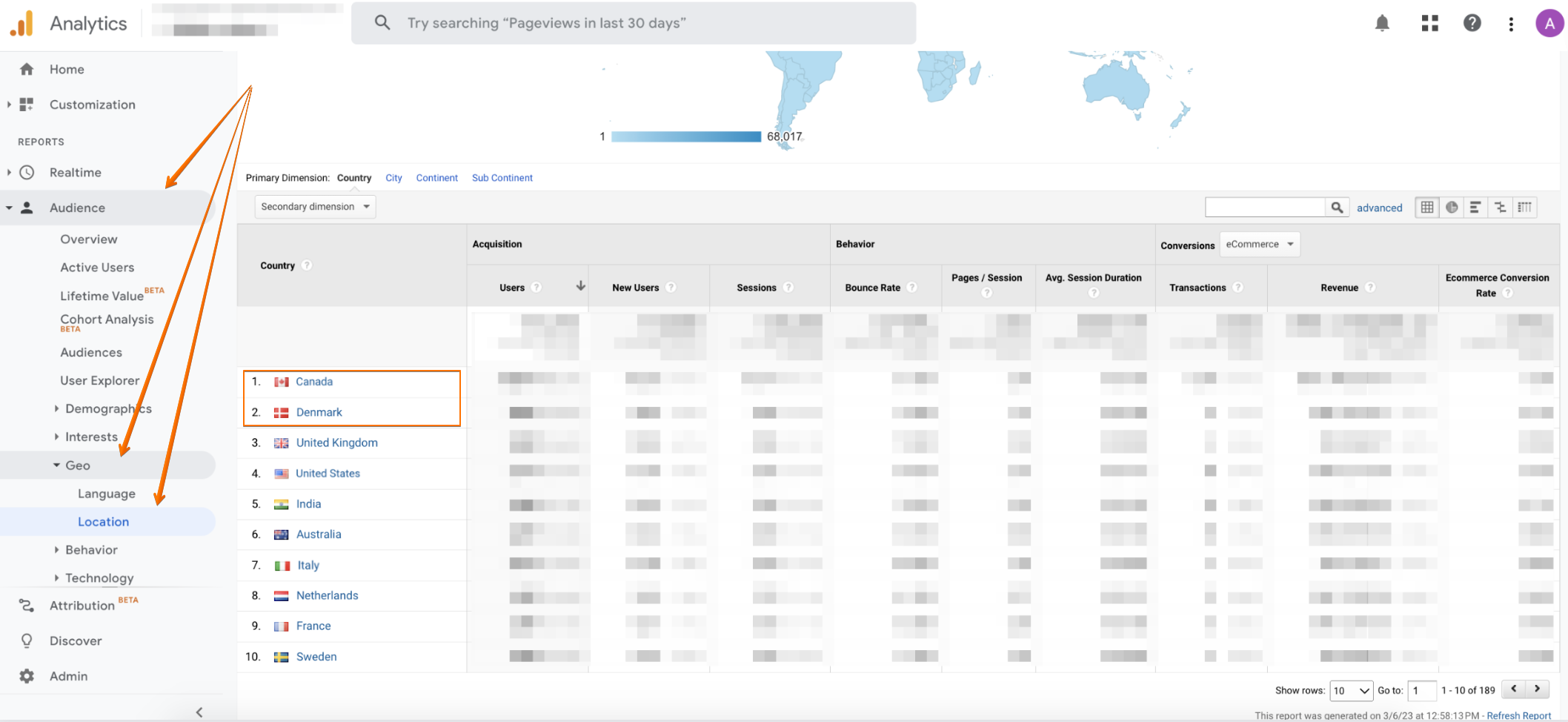Image resolution: width=1568 pixels, height=722 pixels.
Task: Select City primary dimension
Action: 393,178
